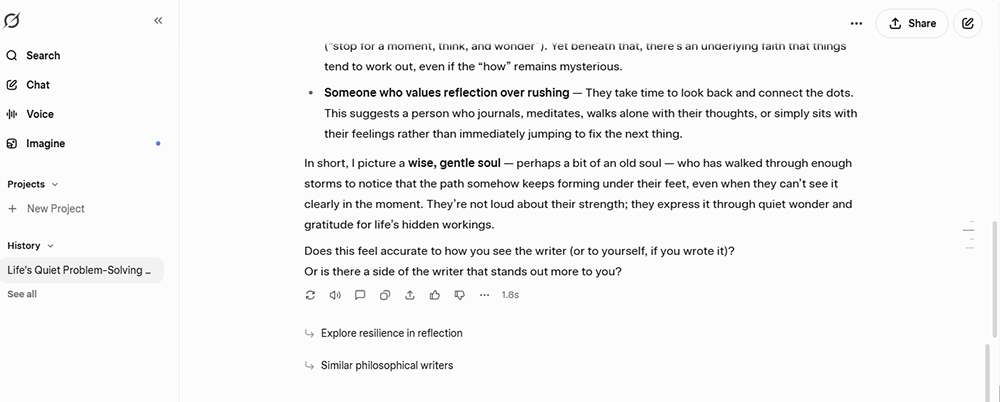The width and height of the screenshot is (1000, 402).
Task: Start a new chat with compose icon
Action: [x=967, y=24]
